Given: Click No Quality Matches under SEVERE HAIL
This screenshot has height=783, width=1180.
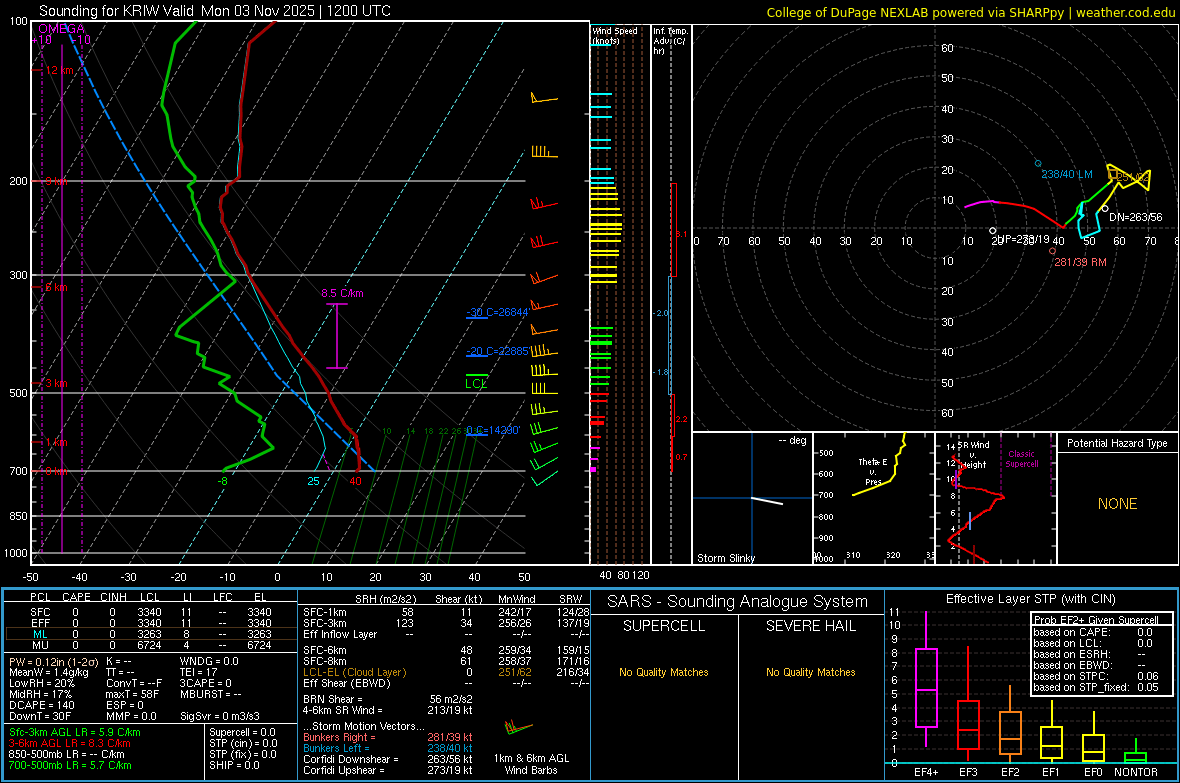Looking at the screenshot, I should click(x=810, y=672).
